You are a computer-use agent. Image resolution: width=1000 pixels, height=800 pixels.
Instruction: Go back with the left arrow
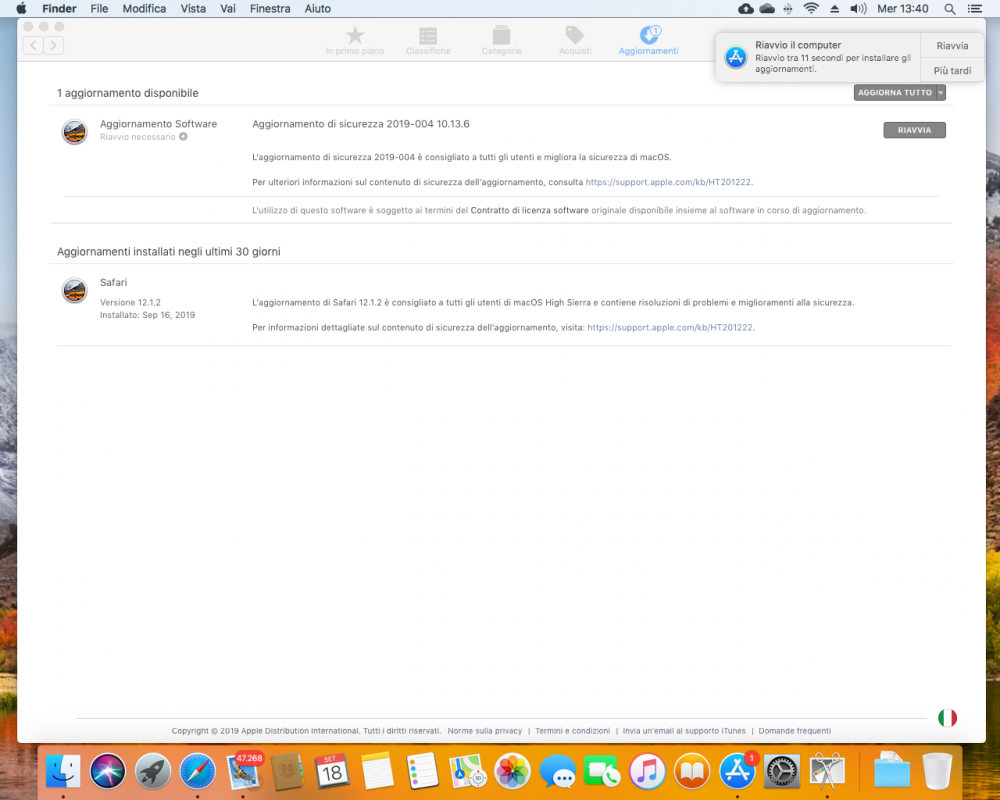coord(33,45)
